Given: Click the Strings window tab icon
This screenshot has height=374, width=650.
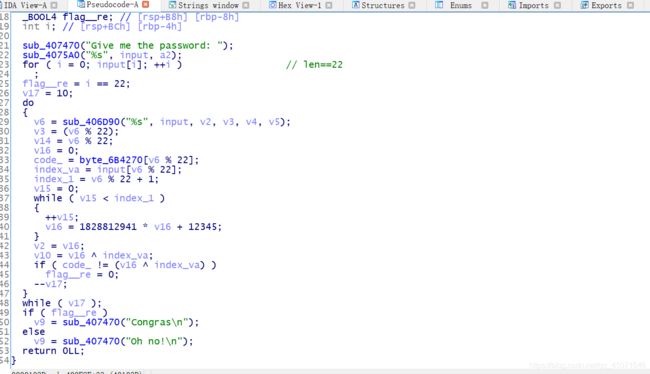Looking at the screenshot, I should (x=172, y=5).
